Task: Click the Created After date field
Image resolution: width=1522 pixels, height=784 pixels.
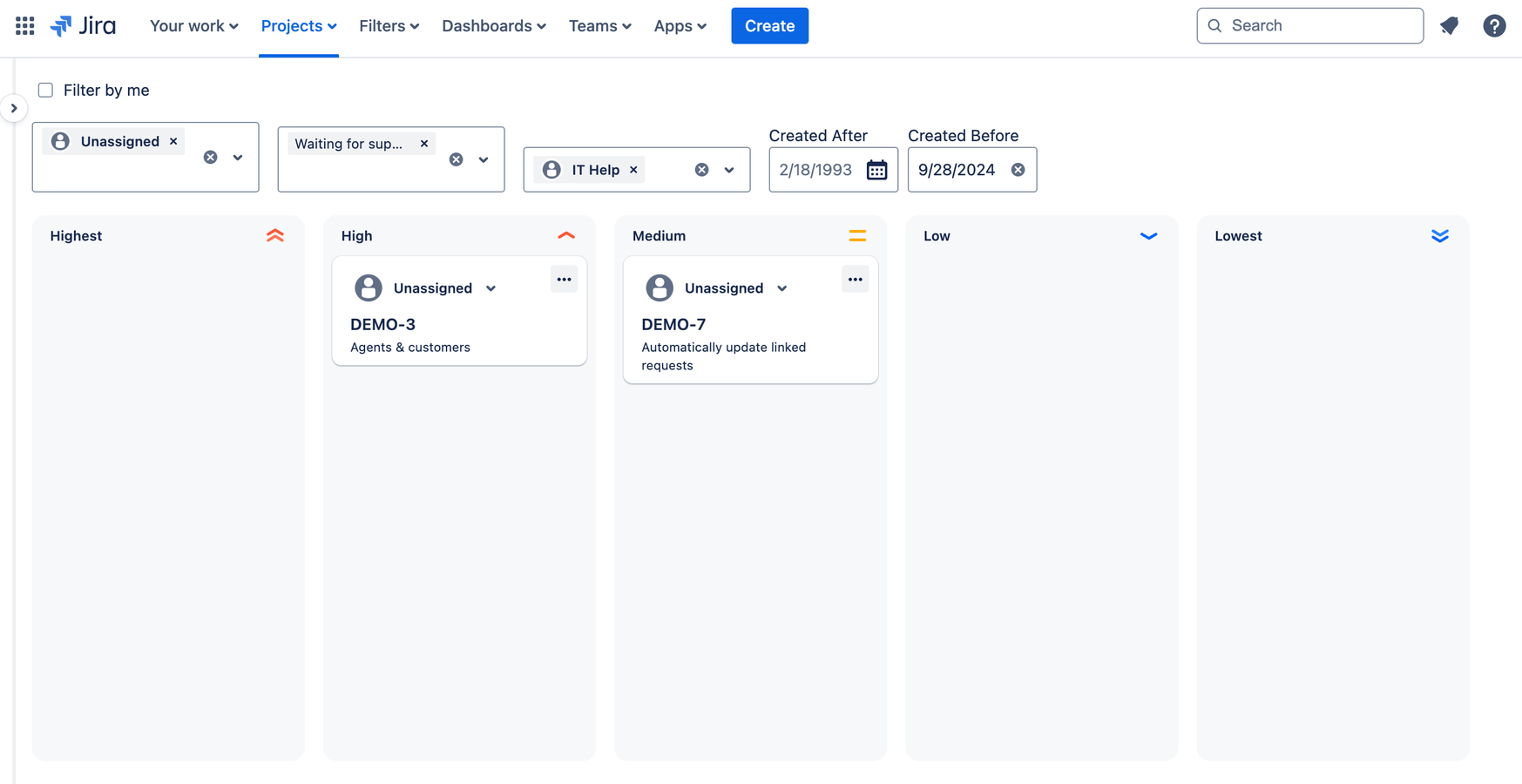Action: coord(833,170)
